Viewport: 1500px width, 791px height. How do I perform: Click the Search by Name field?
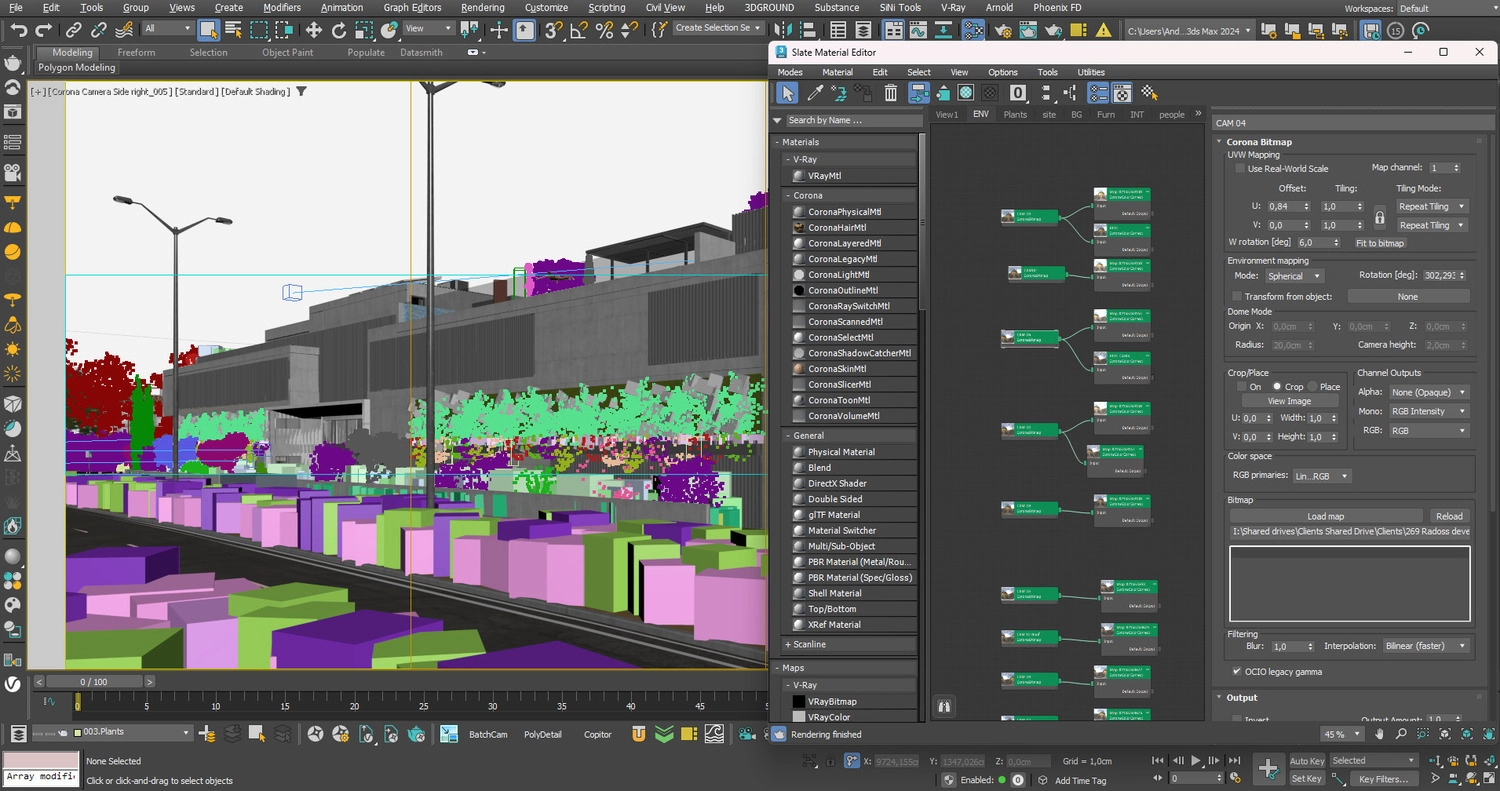[848, 120]
